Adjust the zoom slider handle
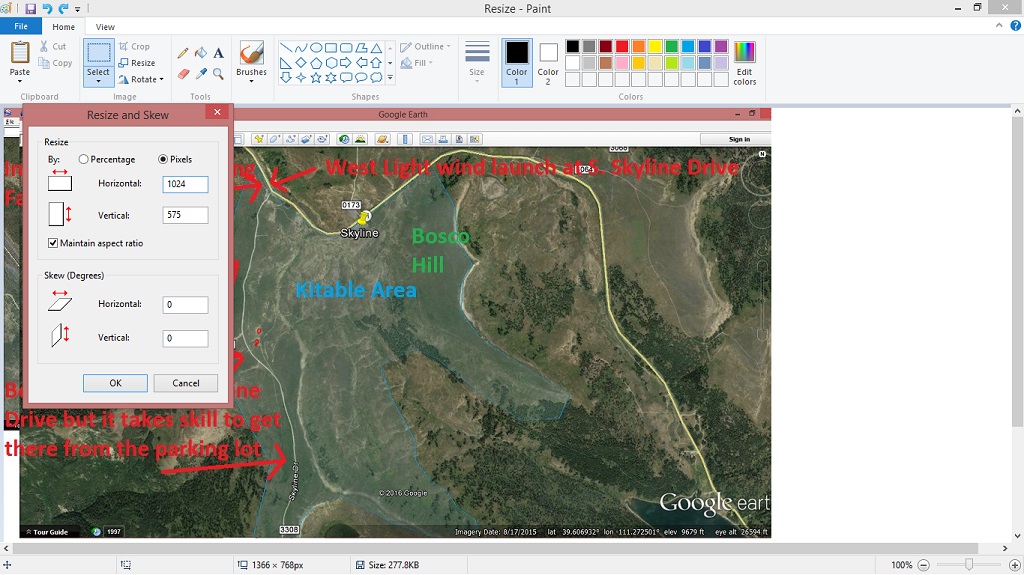 pyautogui.click(x=969, y=565)
